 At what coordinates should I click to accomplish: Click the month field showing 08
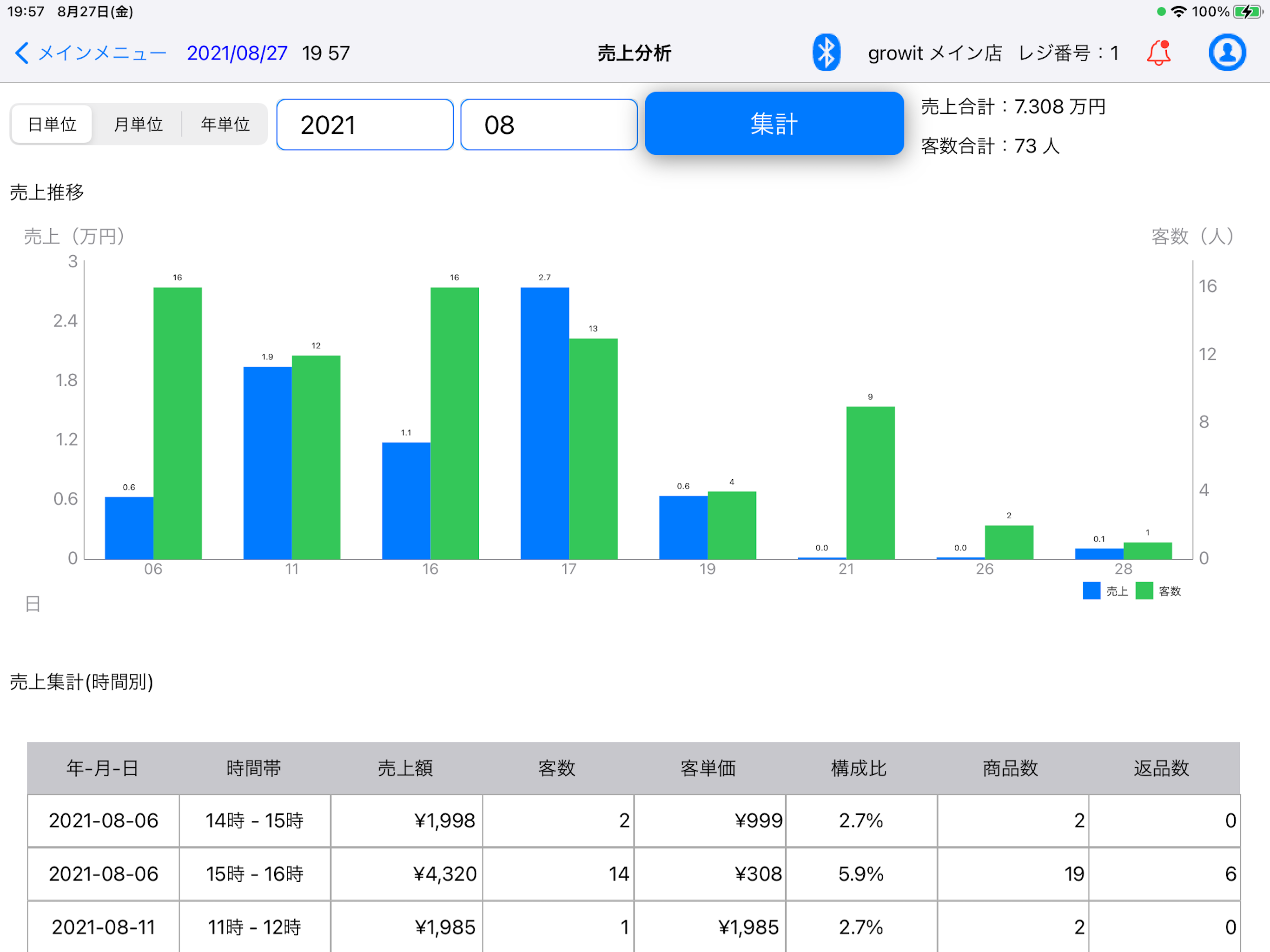click(x=549, y=125)
